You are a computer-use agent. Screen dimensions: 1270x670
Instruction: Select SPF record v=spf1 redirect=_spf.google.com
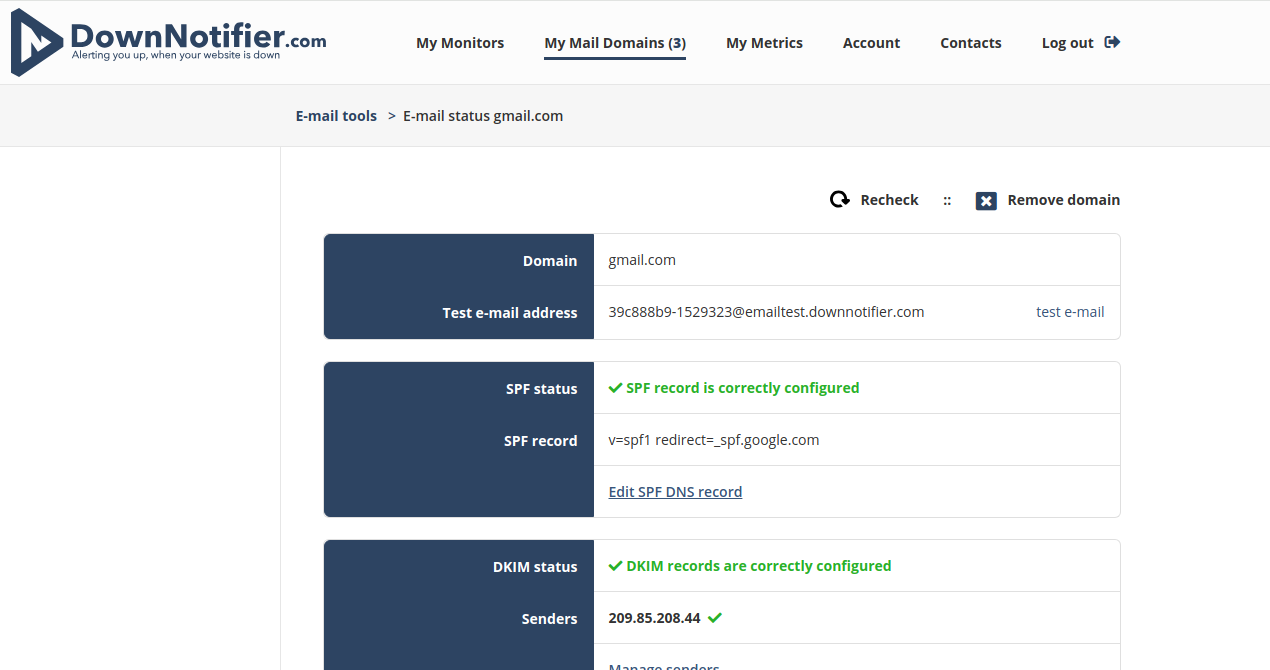[714, 440]
